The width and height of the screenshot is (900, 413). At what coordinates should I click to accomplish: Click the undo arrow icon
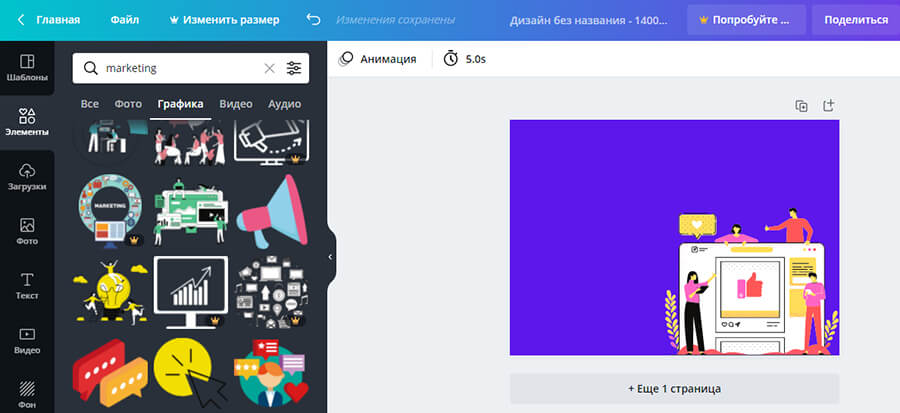(x=314, y=20)
